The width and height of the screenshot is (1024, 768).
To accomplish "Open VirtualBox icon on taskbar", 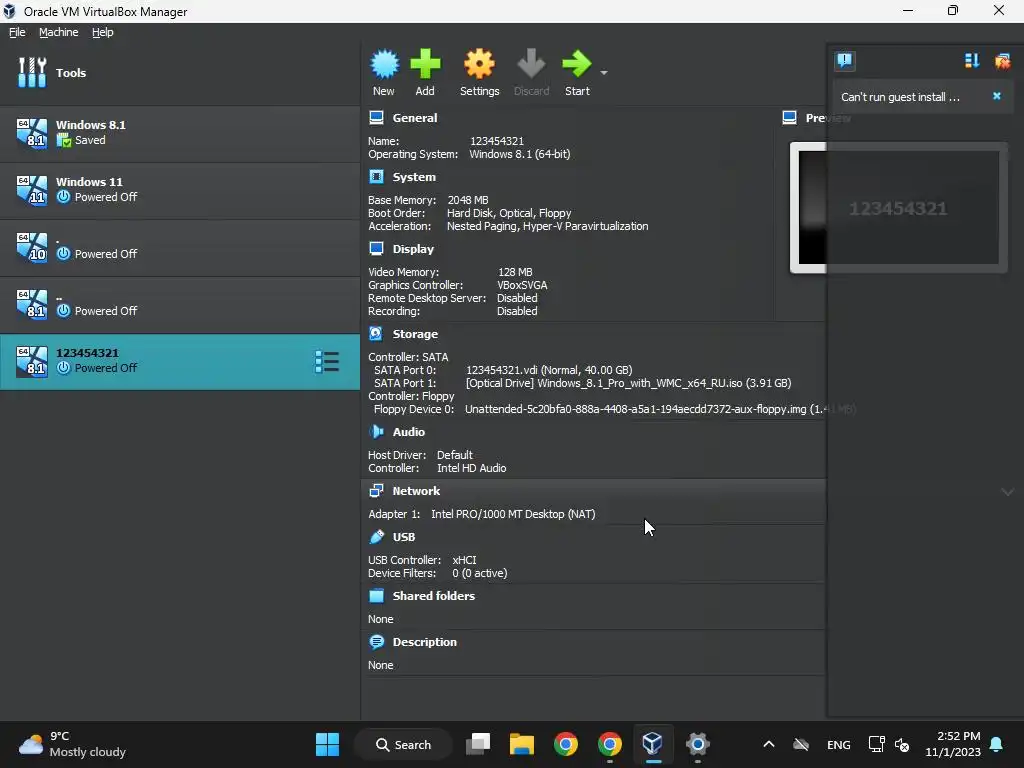I will (652, 744).
